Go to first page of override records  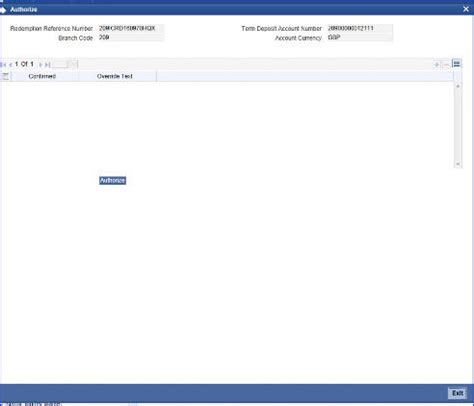[x=3, y=64]
